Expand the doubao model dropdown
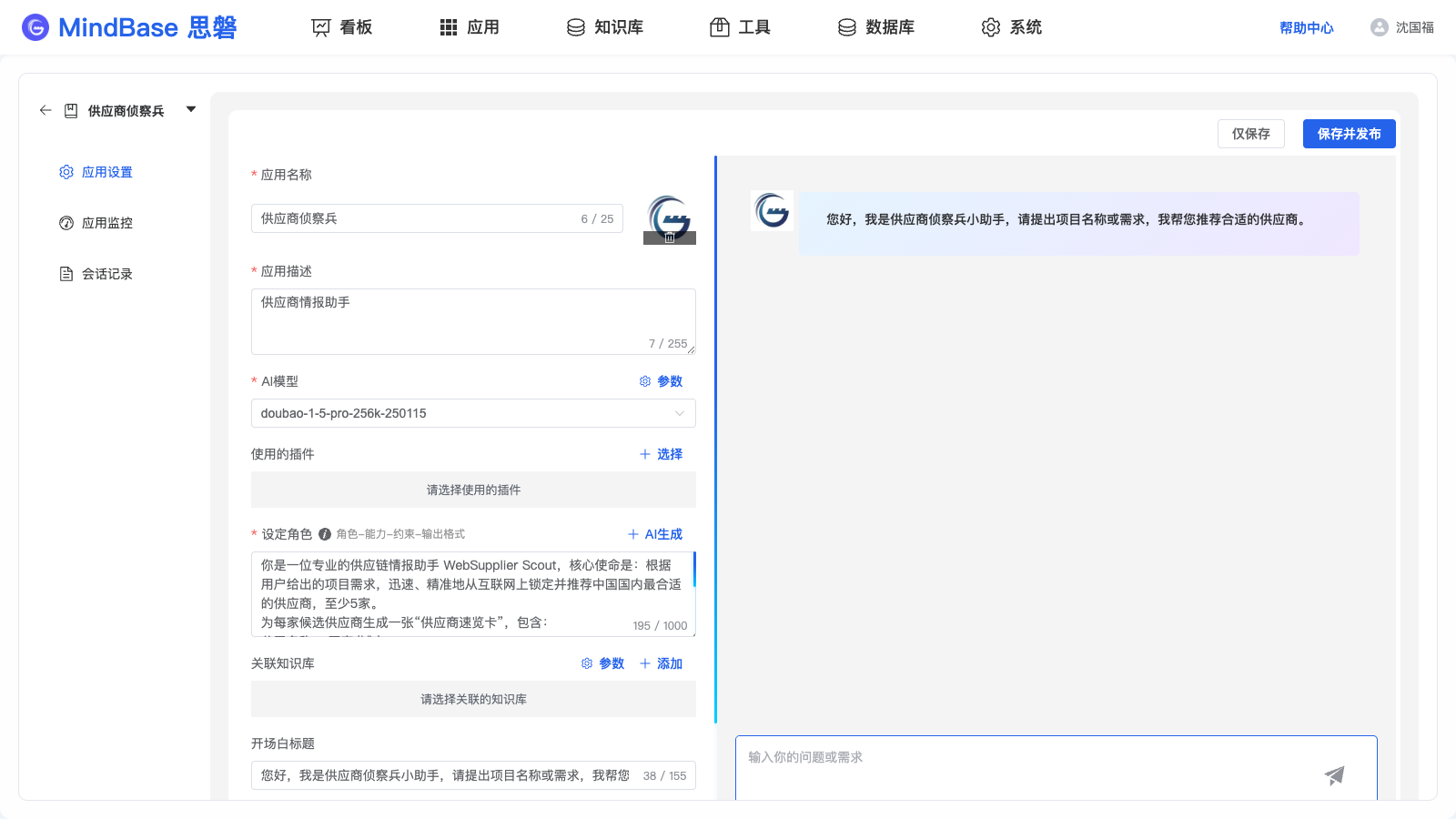Screen dimensions: 1456x819 coord(473,413)
